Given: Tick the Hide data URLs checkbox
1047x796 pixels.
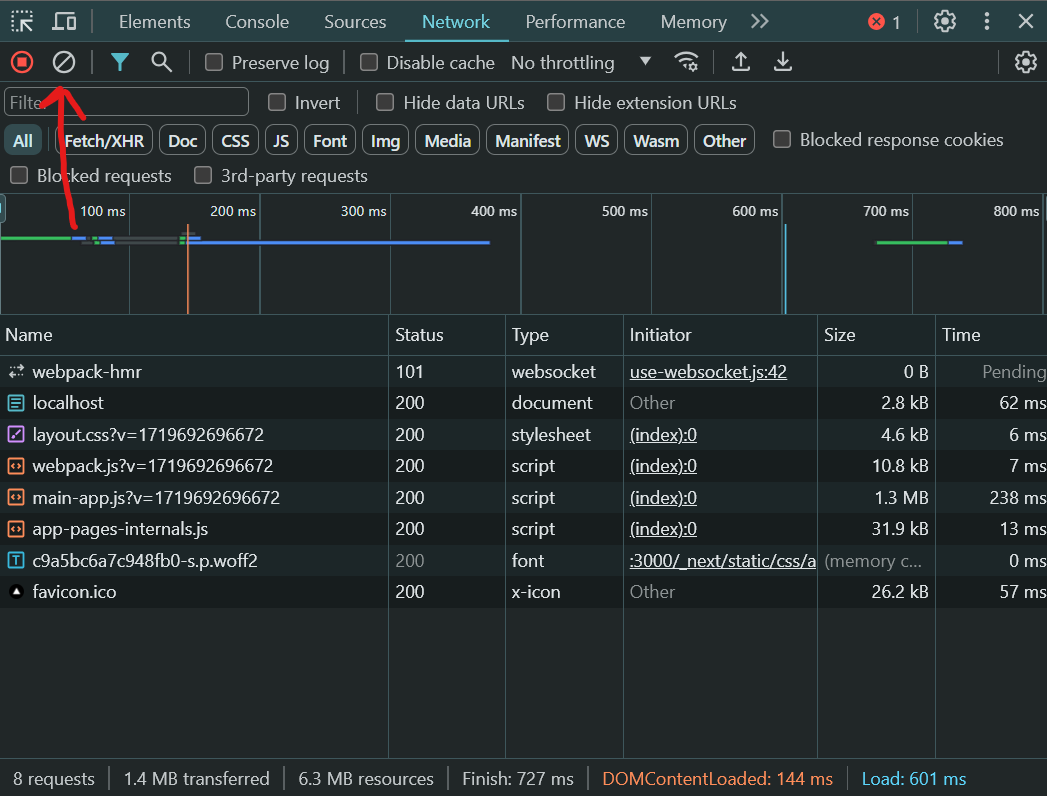Looking at the screenshot, I should tap(385, 102).
